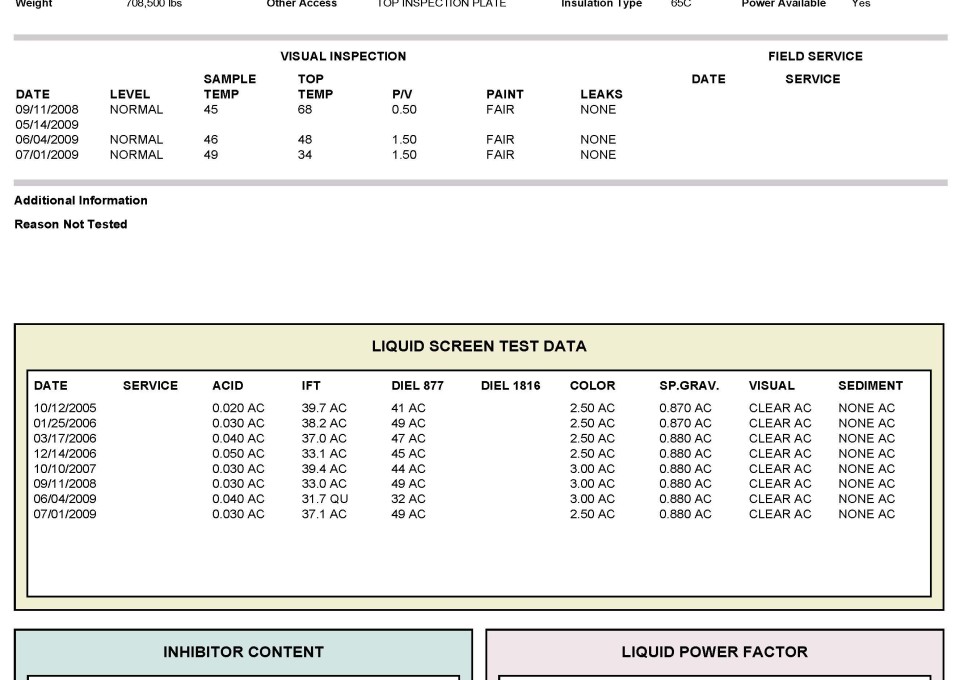This screenshot has height=680, width=960.
Task: Click SERVICE header in Liquid Screen table
Action: coord(151,386)
